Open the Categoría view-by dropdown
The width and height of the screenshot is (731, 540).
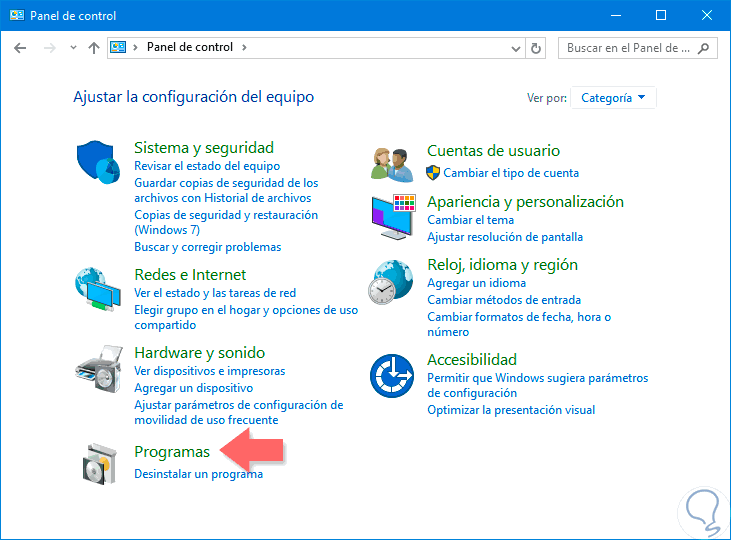(x=613, y=98)
